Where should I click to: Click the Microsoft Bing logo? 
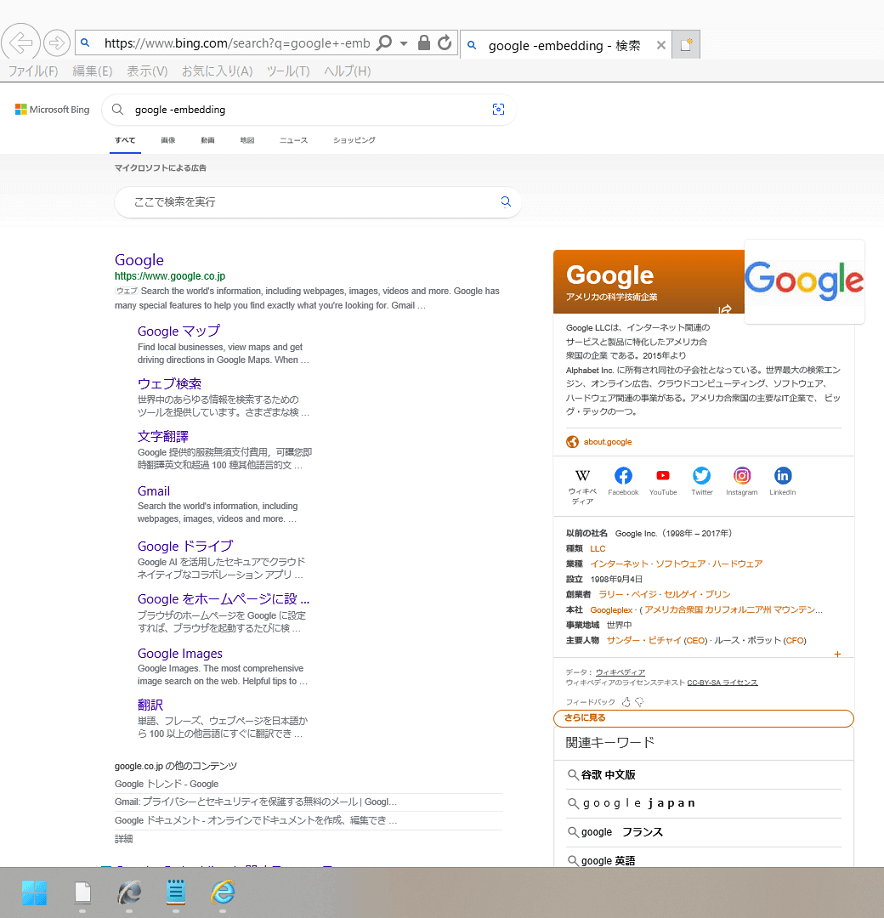52,109
